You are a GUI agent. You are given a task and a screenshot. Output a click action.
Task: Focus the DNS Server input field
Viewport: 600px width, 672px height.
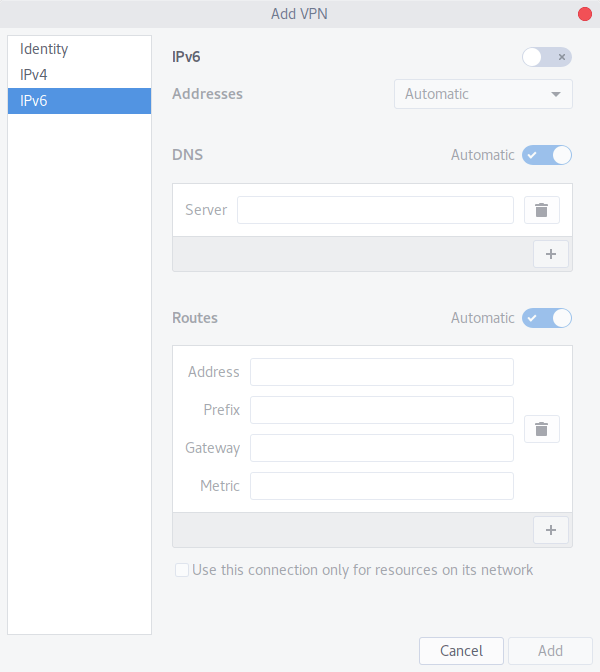tap(375, 210)
